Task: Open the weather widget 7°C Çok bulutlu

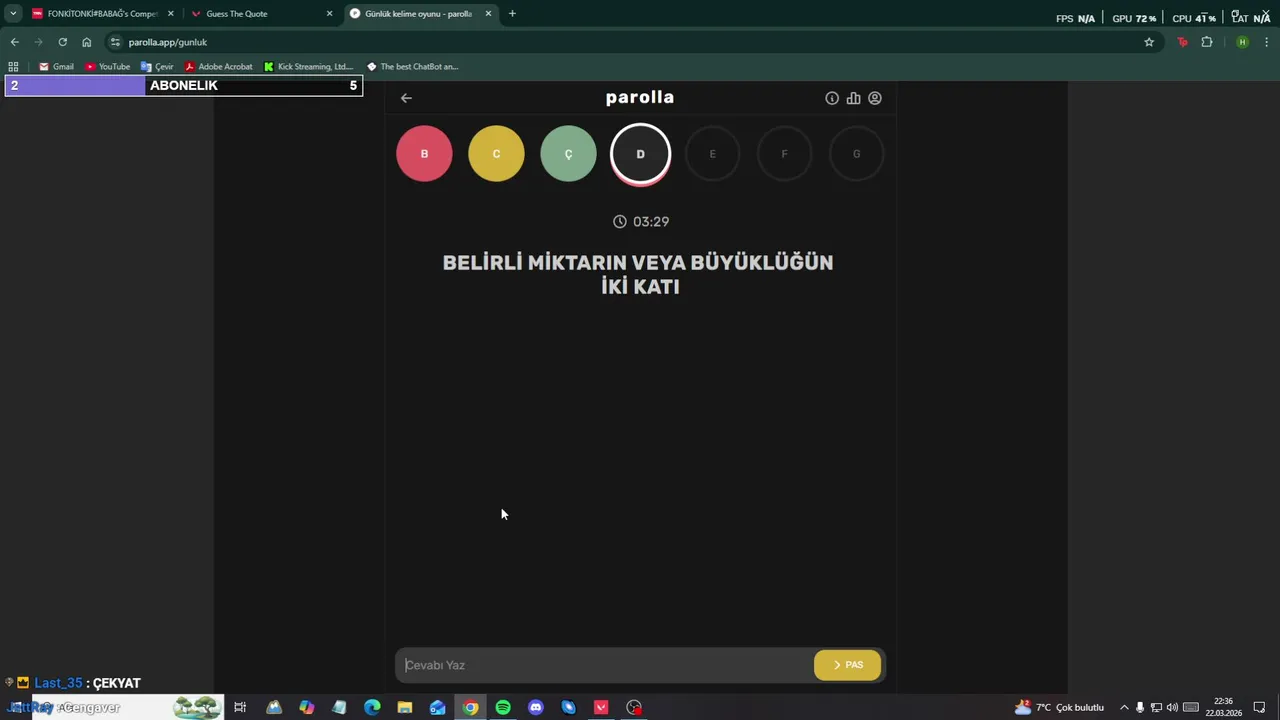Action: [1059, 707]
